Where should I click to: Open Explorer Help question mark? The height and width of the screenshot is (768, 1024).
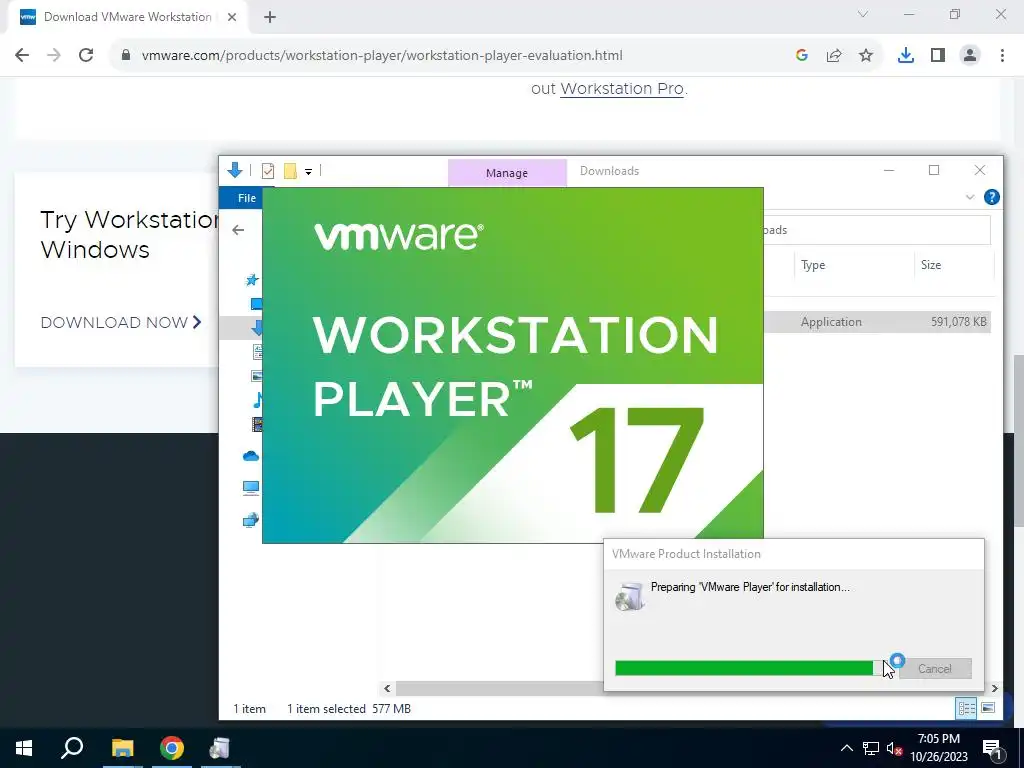(991, 197)
